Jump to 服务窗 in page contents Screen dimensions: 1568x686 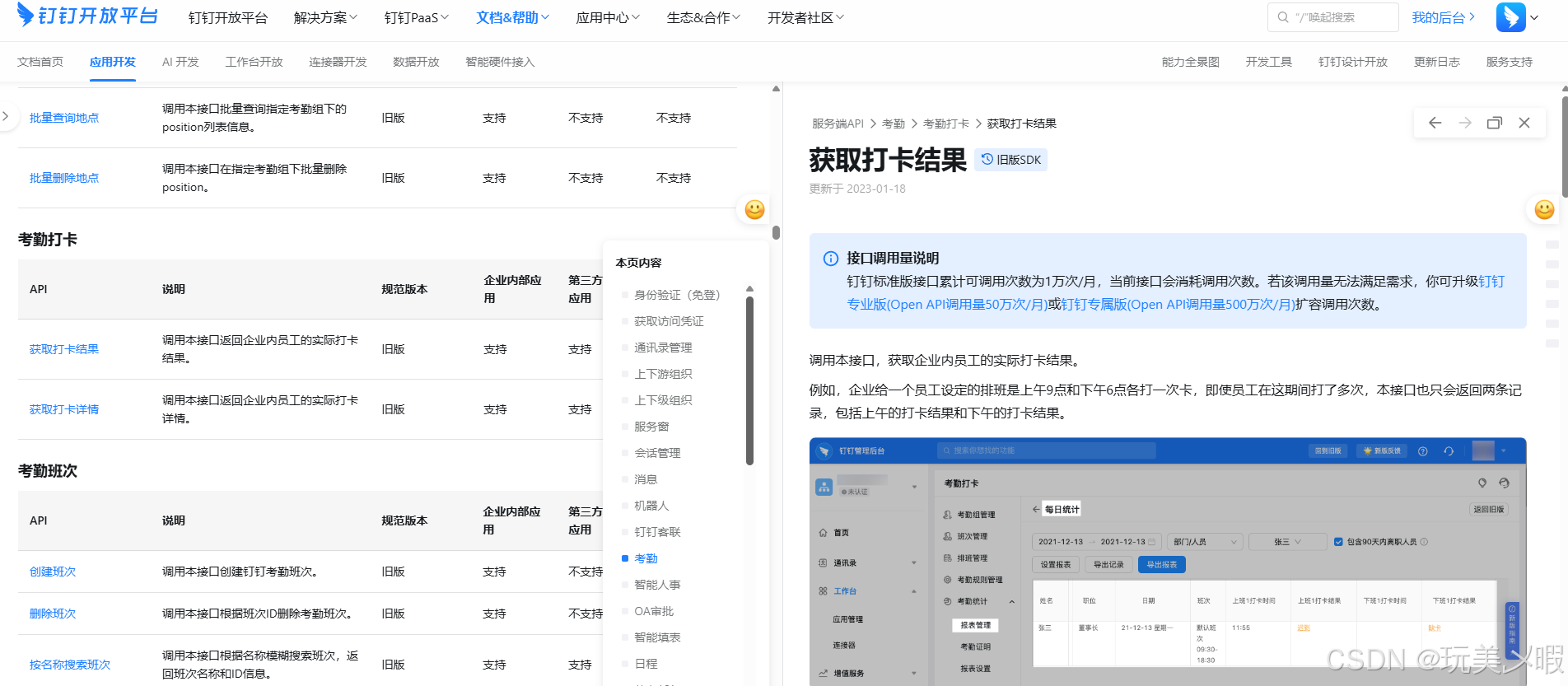pos(651,427)
